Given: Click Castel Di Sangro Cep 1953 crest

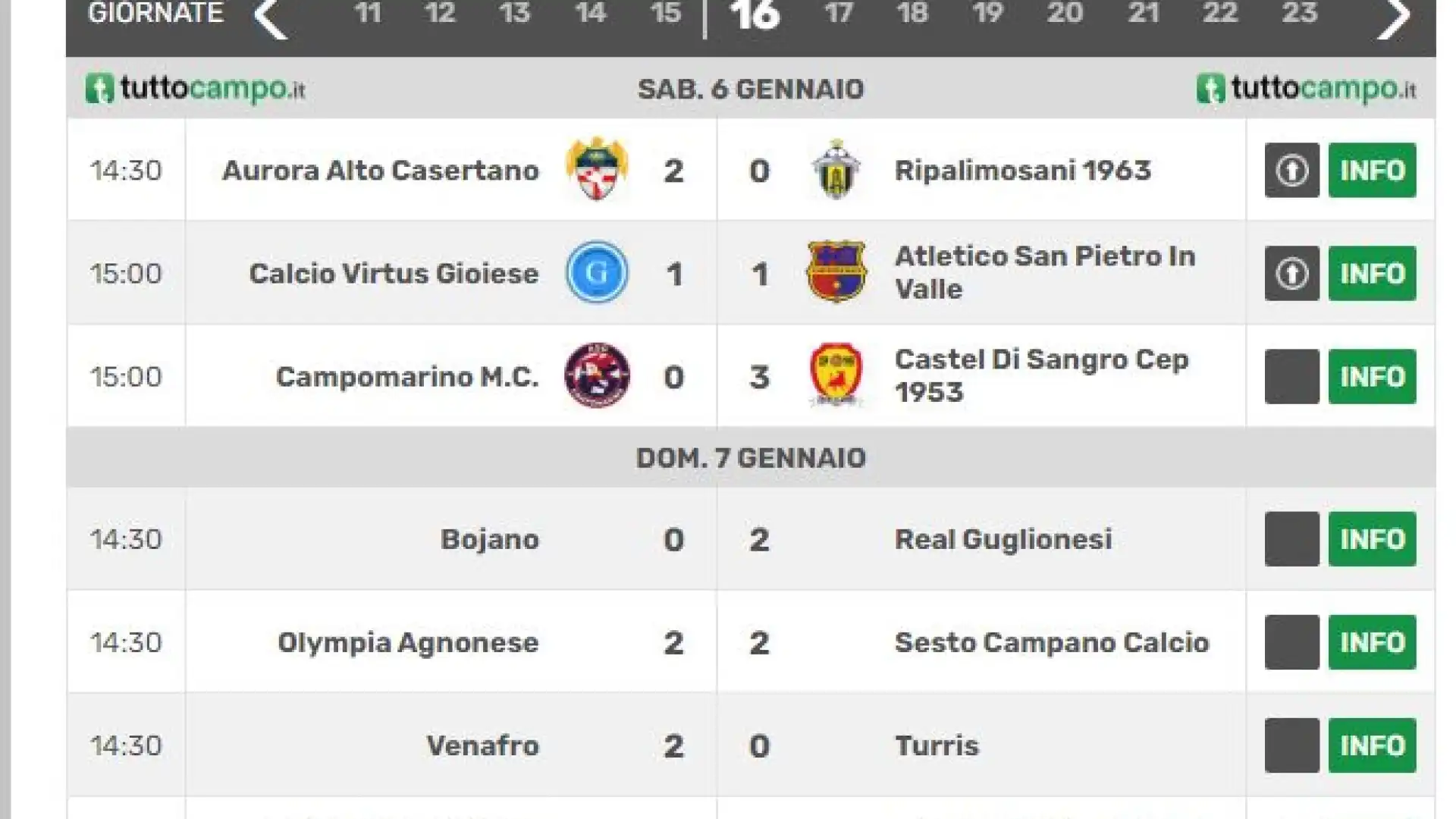Looking at the screenshot, I should click(836, 375).
